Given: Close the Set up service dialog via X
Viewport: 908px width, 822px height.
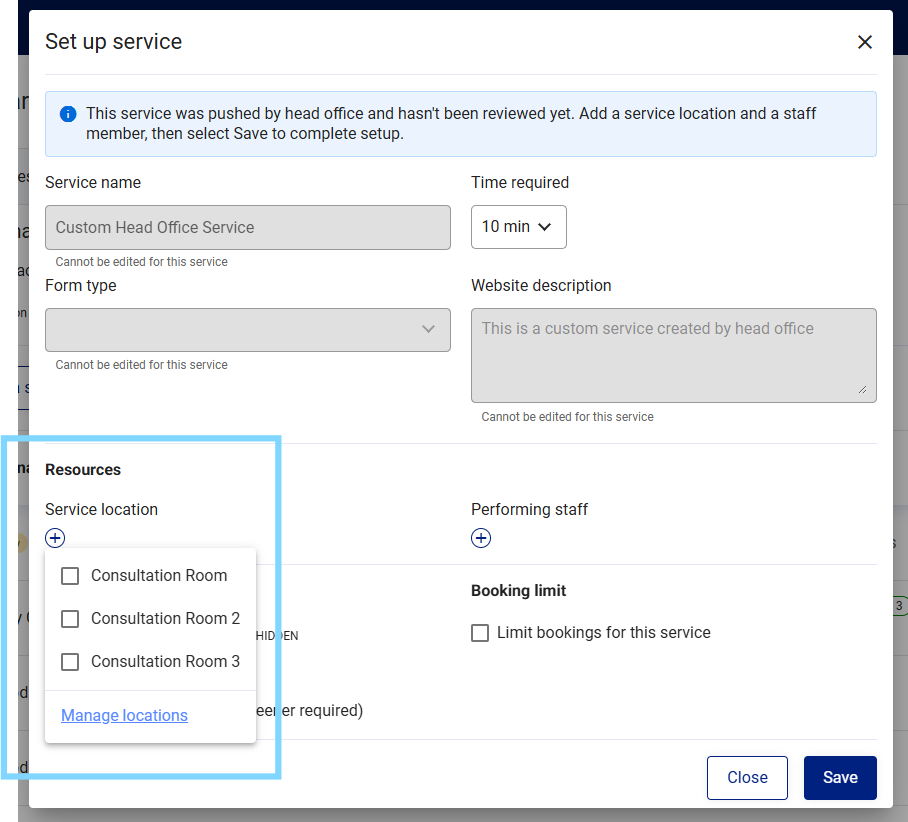Looking at the screenshot, I should [864, 42].
